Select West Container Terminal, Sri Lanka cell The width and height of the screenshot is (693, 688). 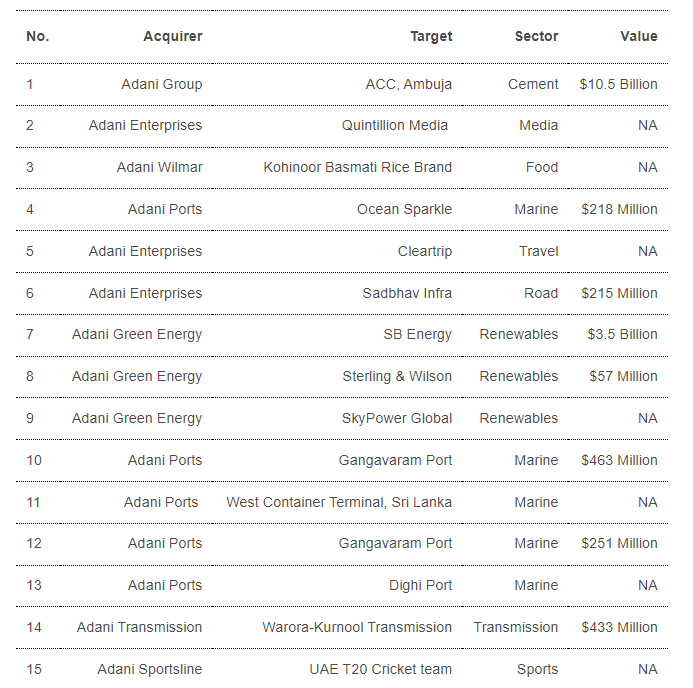pos(339,502)
